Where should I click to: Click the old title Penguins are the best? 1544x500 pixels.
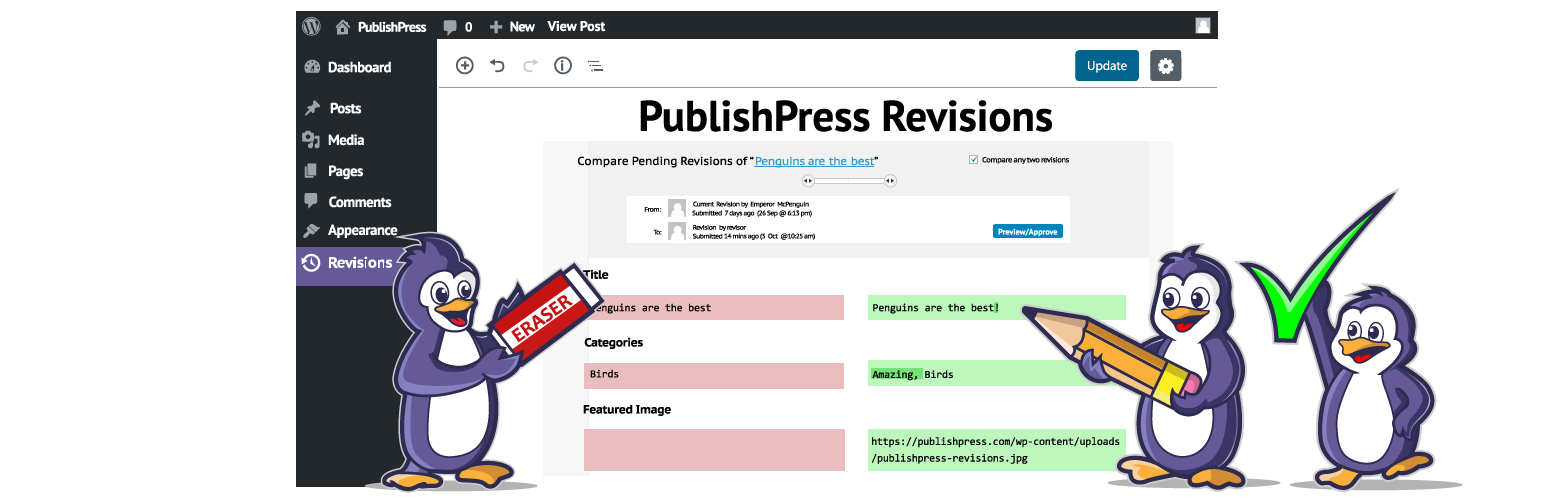click(x=714, y=307)
